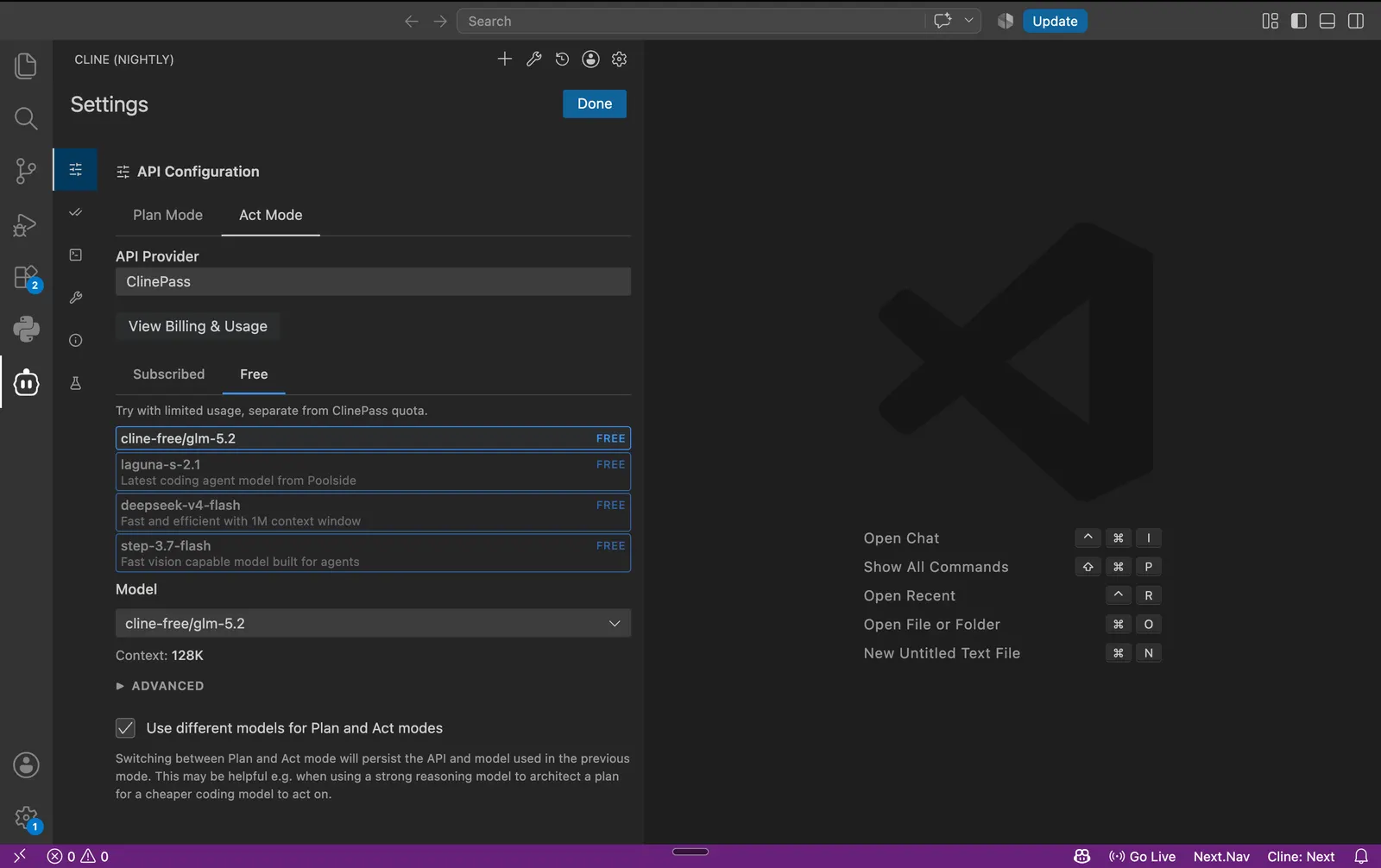Click the Done button

pos(595,104)
